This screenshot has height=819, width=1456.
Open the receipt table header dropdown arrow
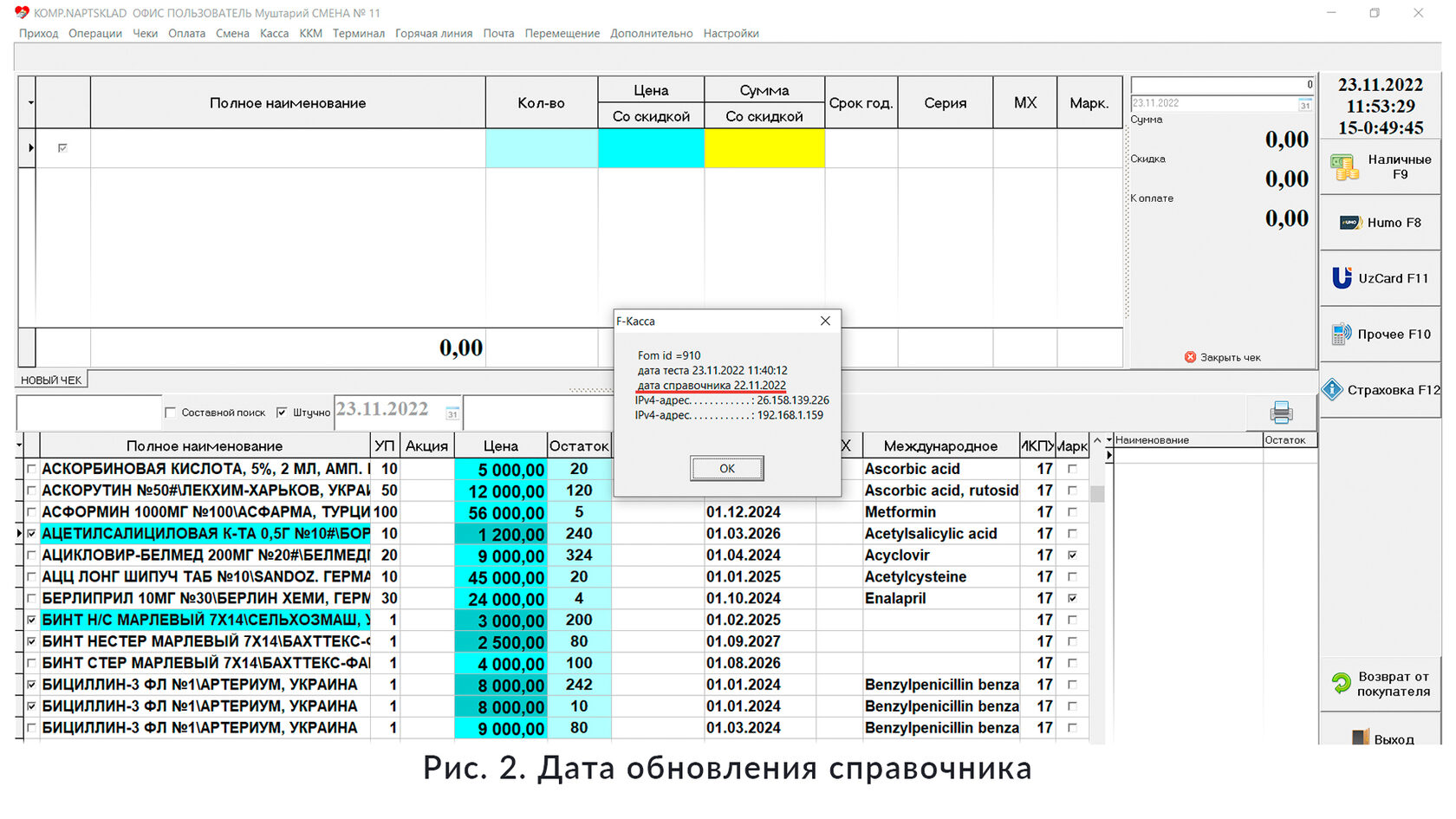[x=30, y=102]
